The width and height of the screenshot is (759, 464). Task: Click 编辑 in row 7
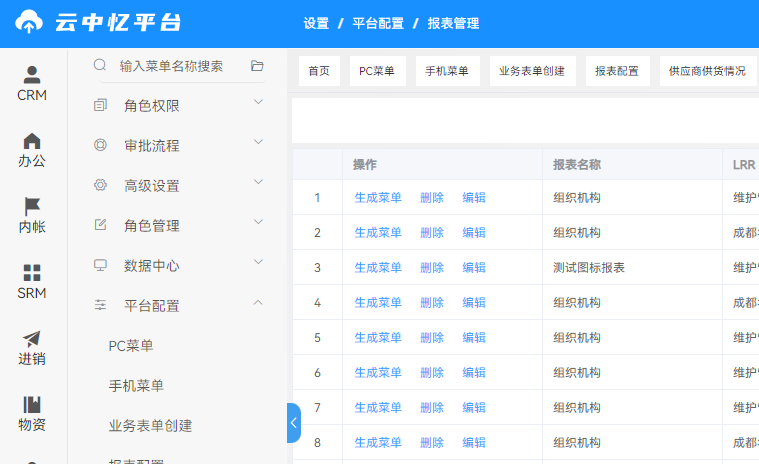474,407
